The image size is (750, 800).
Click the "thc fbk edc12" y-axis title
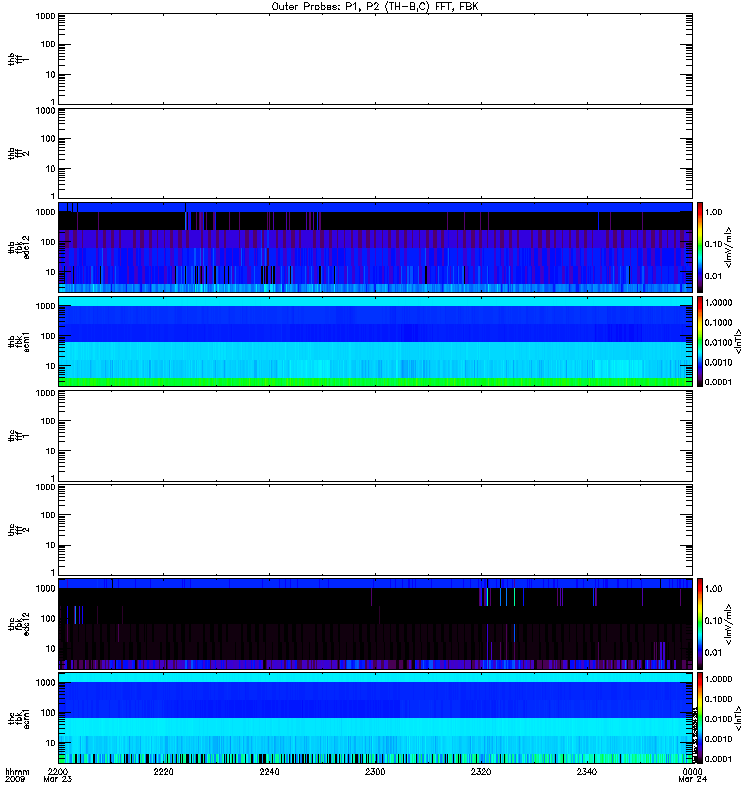coord(19,624)
